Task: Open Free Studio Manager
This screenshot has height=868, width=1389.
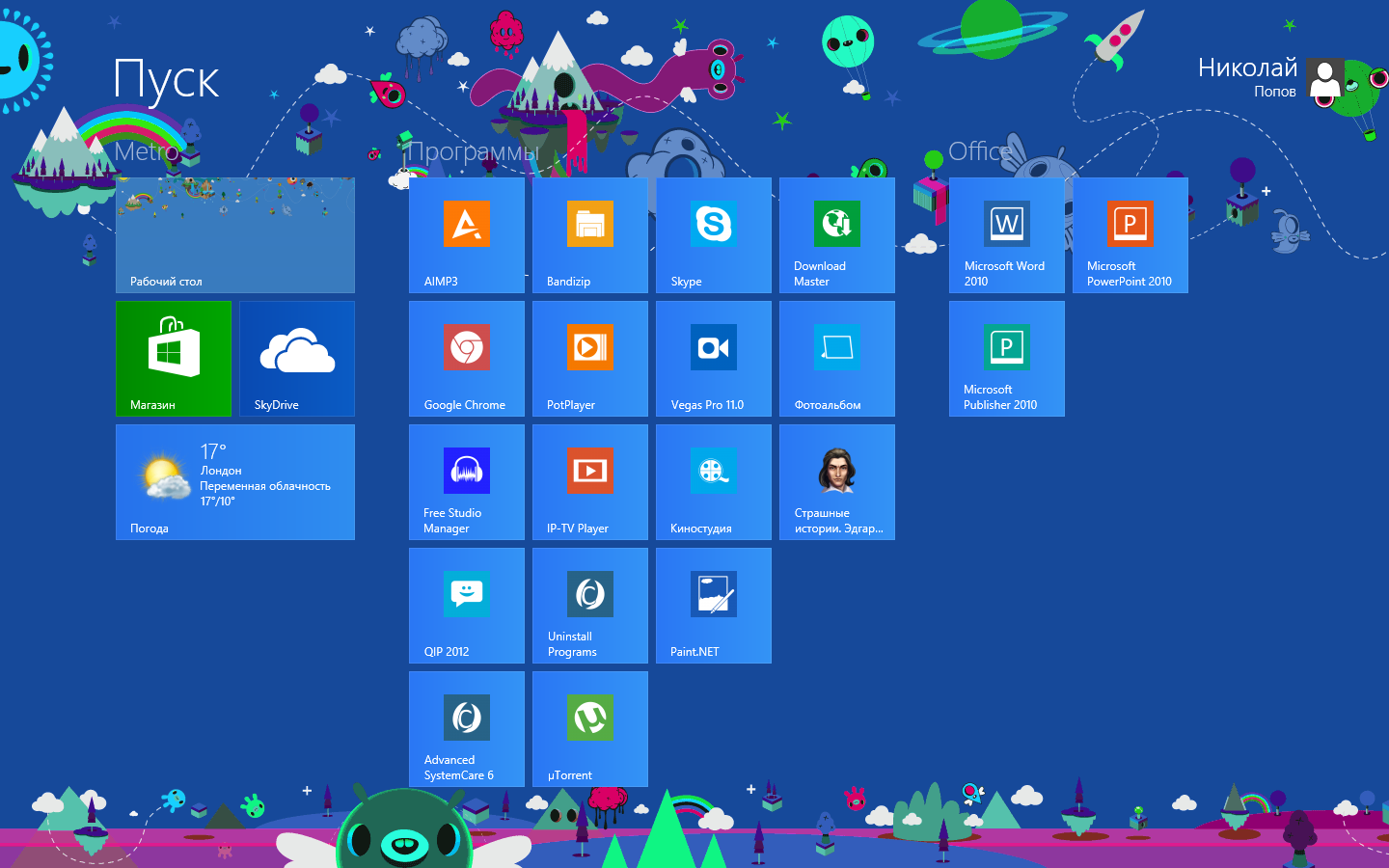Action: (467, 482)
